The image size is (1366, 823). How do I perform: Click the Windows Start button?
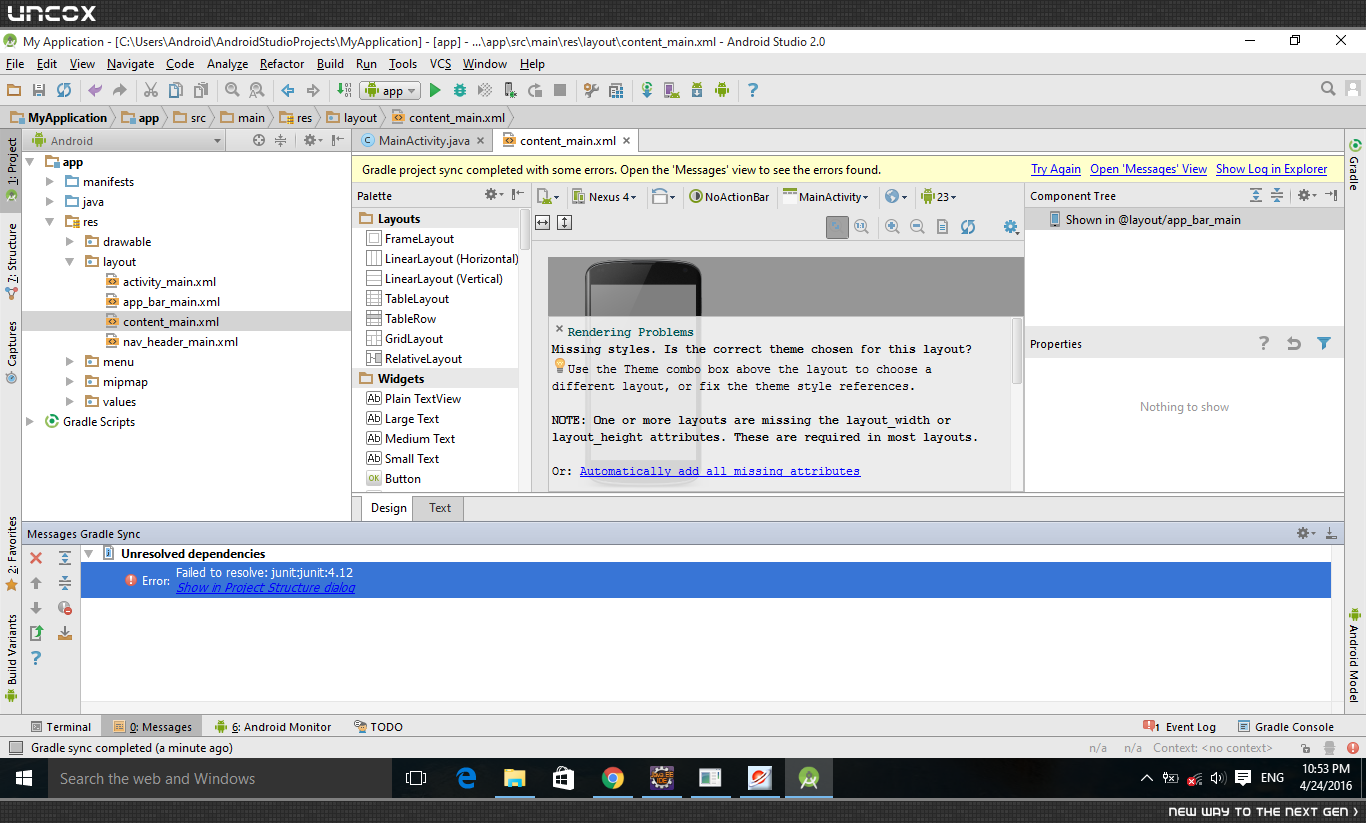point(24,778)
